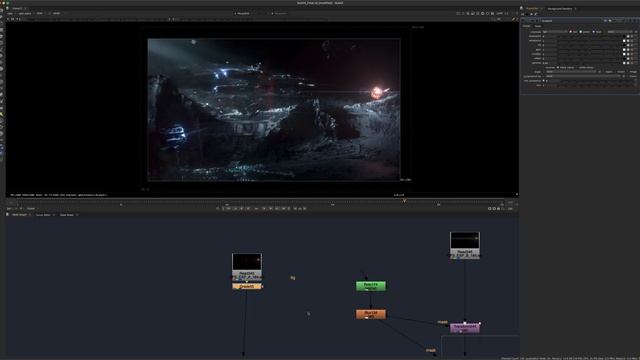Open the Dope Sheet tab

pos(67,215)
